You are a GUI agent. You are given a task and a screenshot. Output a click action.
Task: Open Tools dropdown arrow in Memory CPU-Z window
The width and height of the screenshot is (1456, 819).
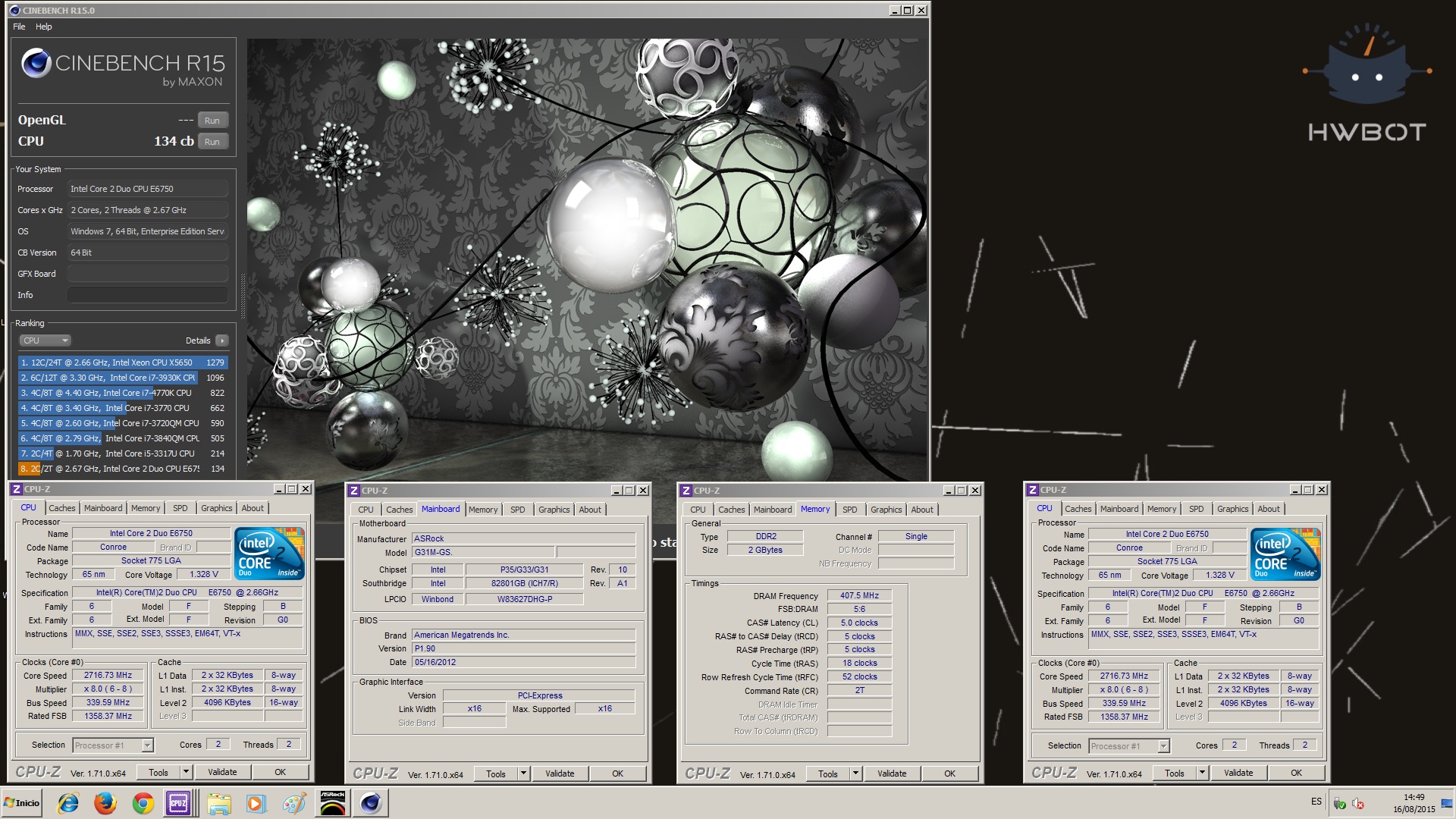(x=855, y=773)
